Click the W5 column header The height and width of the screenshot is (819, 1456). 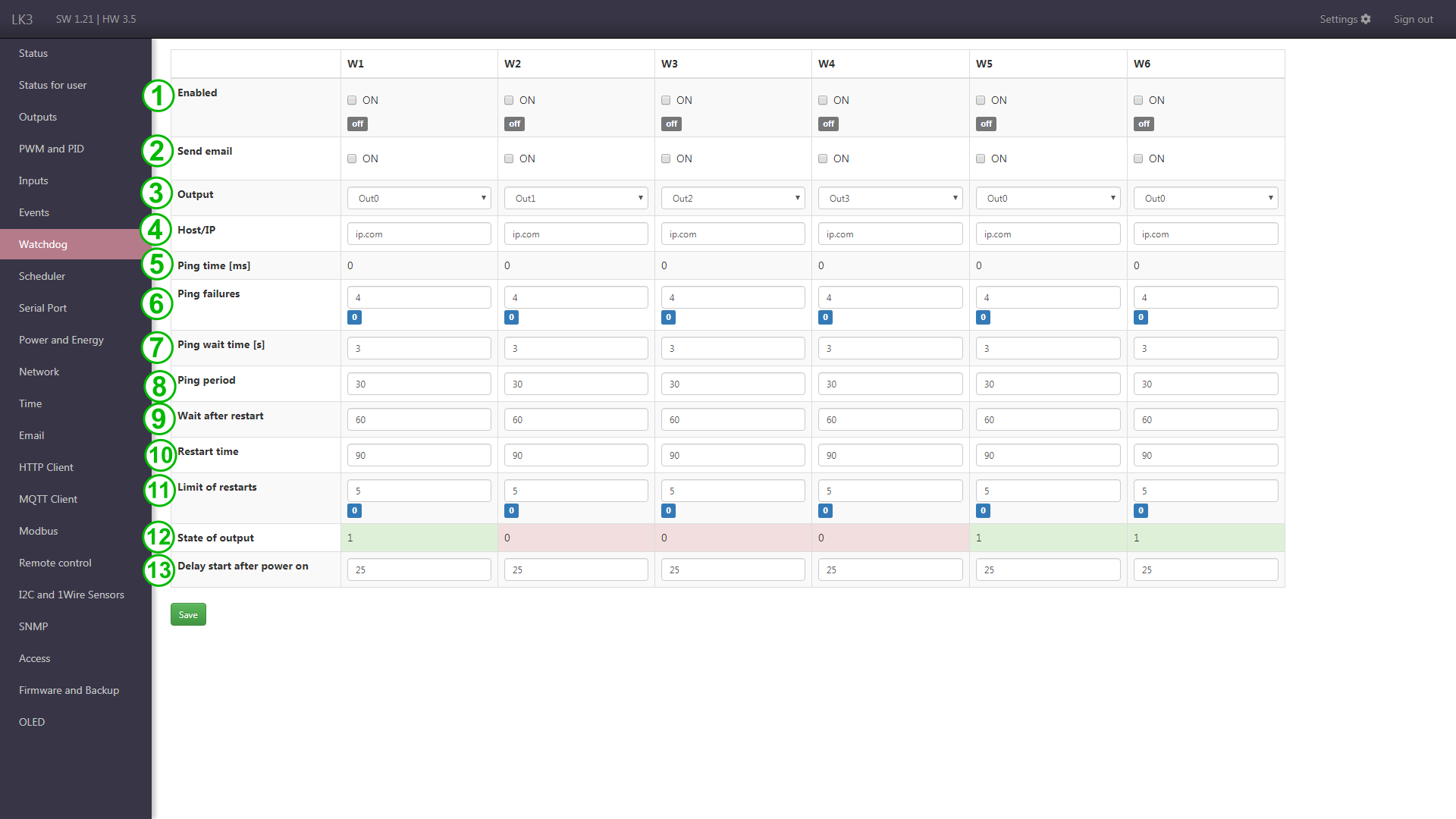(x=984, y=64)
